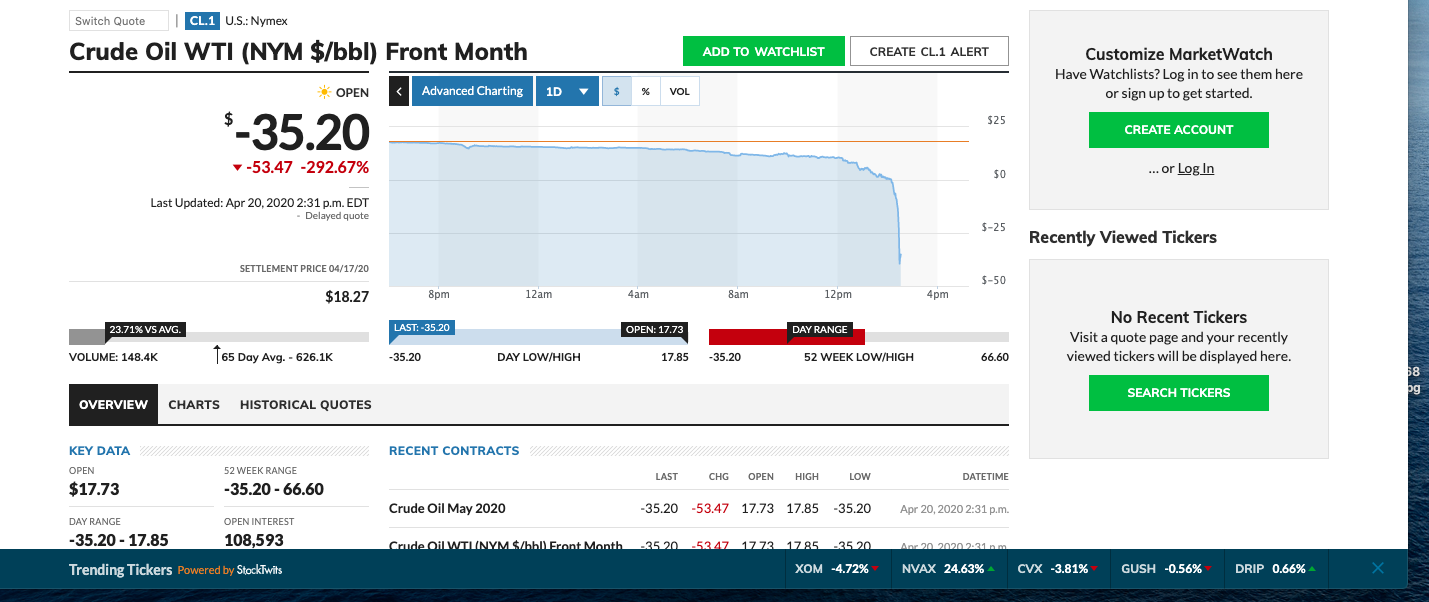The width and height of the screenshot is (1429, 602).
Task: Click the Log In link
Action: click(x=1195, y=168)
